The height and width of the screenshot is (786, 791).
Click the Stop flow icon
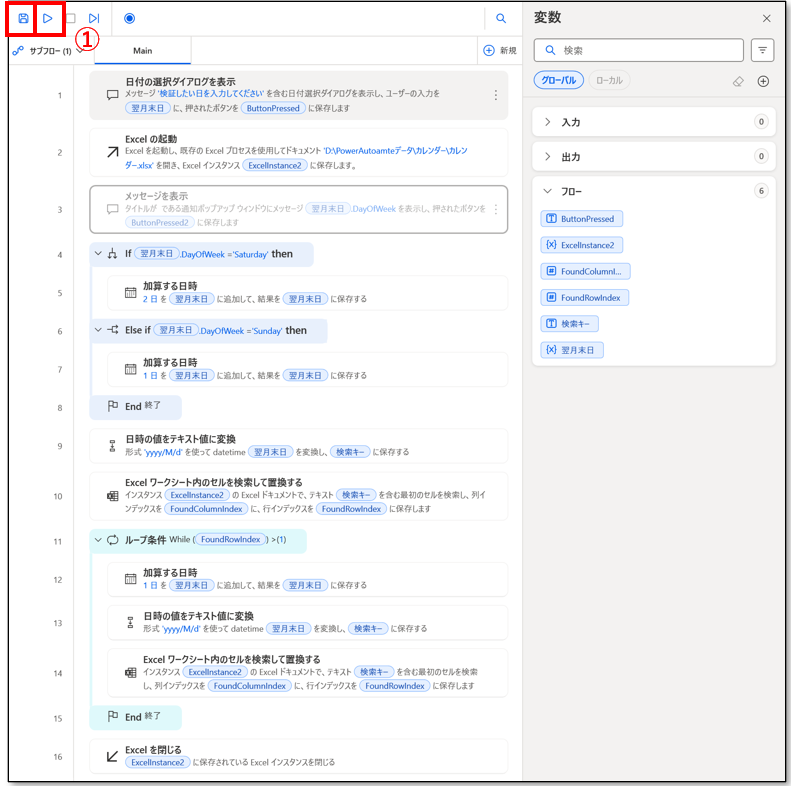click(x=70, y=18)
